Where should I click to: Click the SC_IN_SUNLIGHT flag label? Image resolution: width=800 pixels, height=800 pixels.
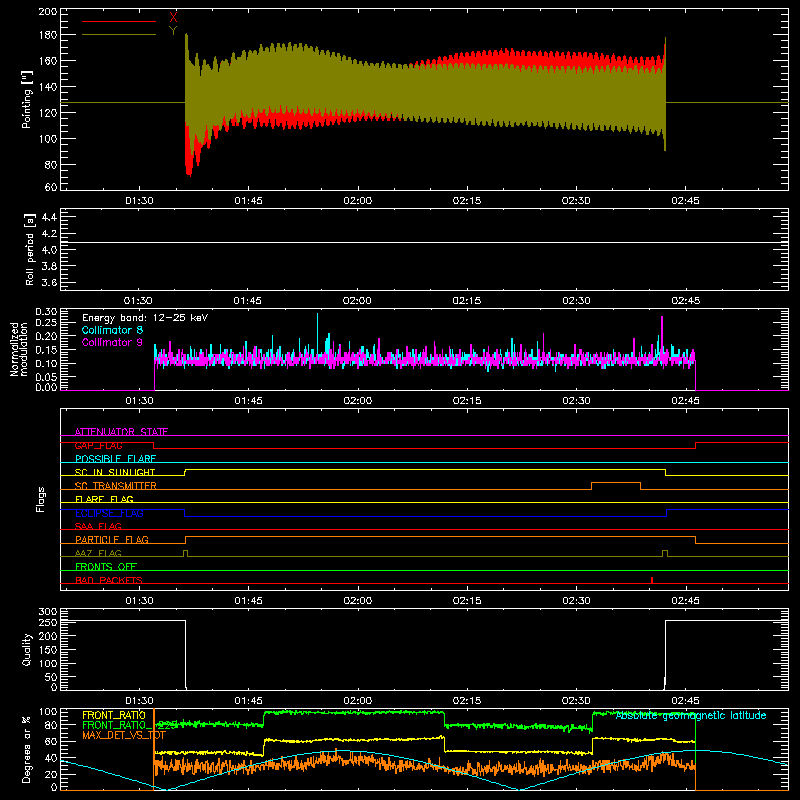[x=115, y=472]
